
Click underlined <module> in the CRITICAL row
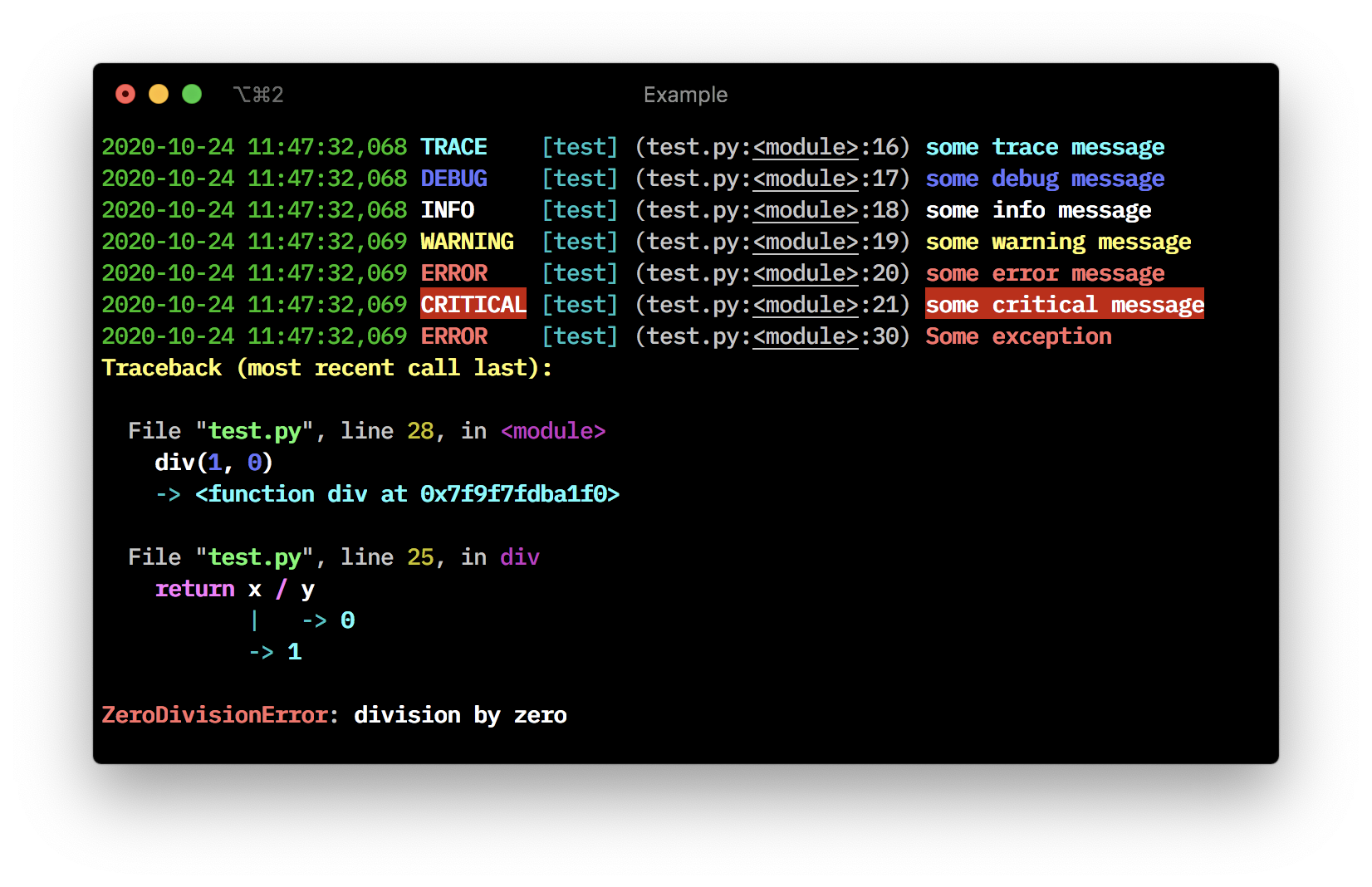(806, 306)
